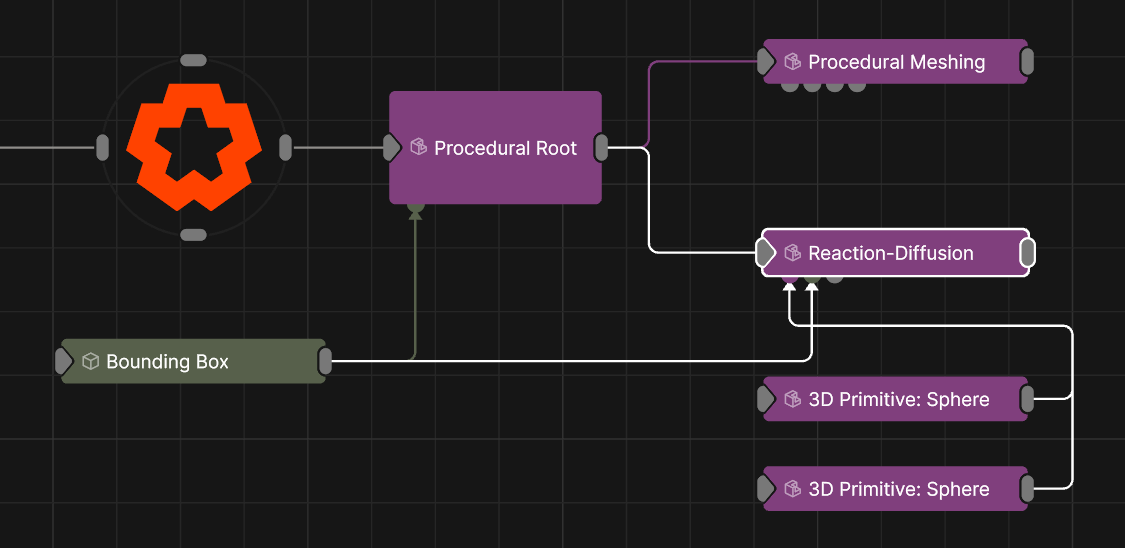Click the cube icon on Procedural Root node
1125x548 pixels.
418,147
